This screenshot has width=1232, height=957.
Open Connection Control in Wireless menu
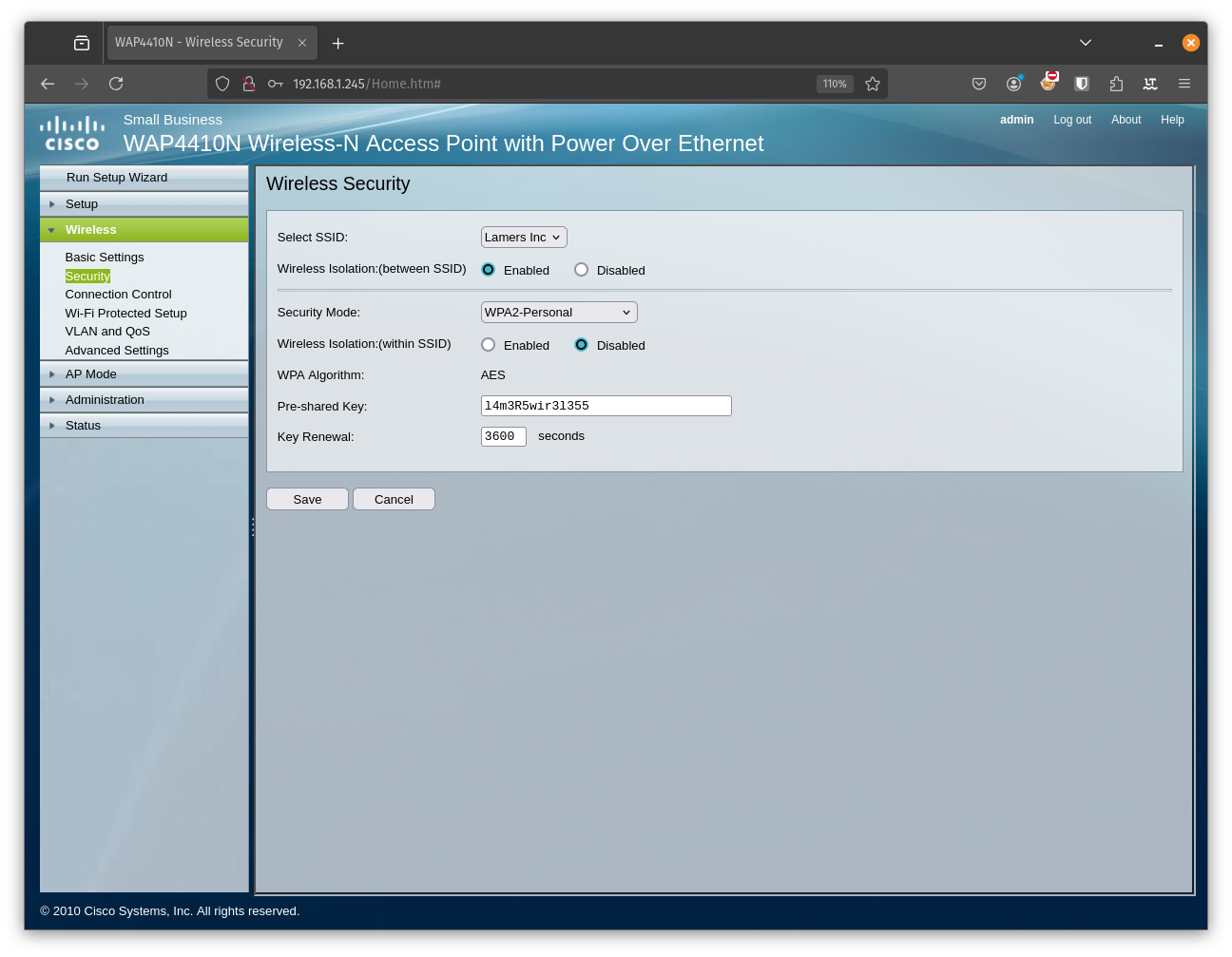(x=118, y=295)
